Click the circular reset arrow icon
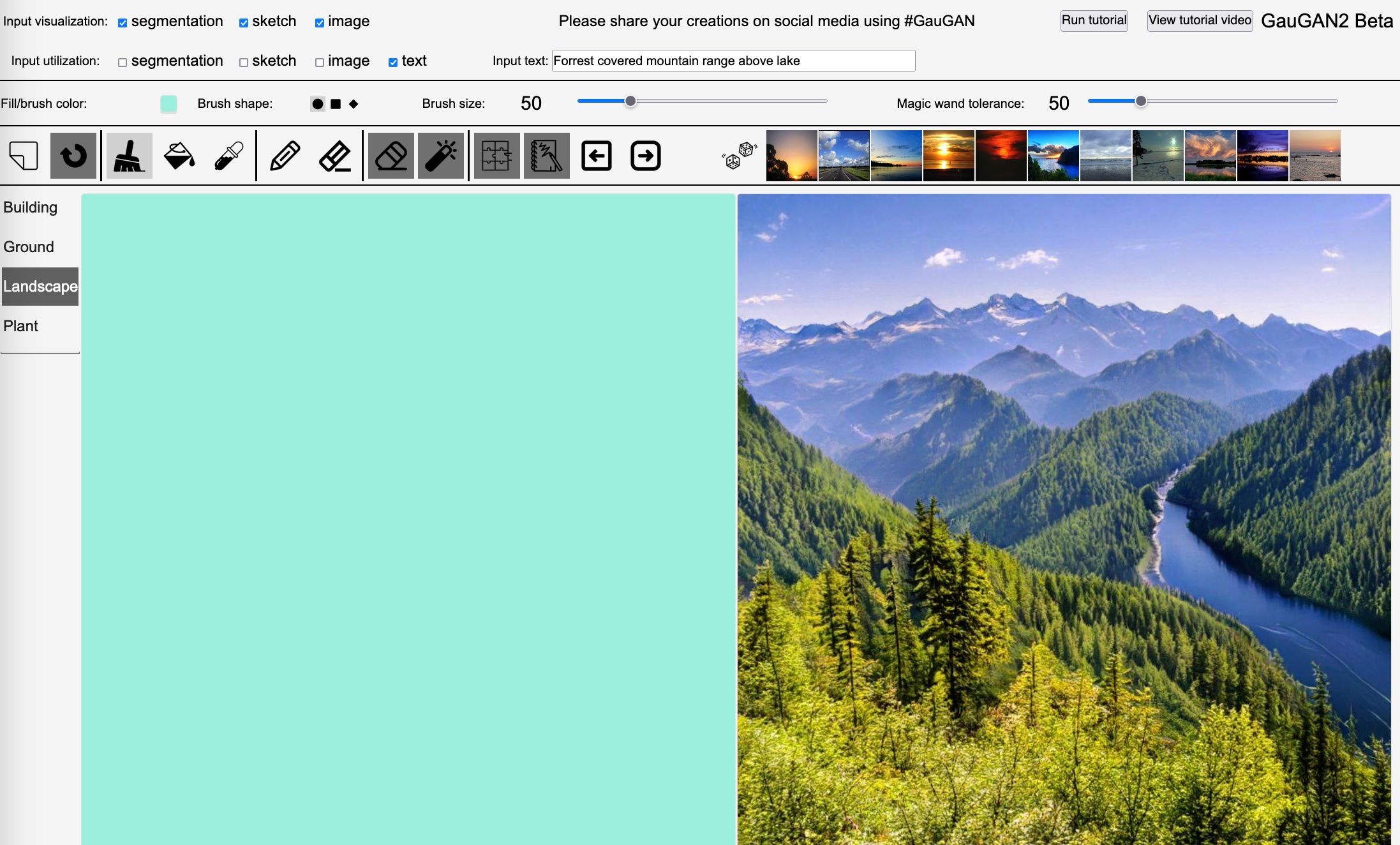Image resolution: width=1400 pixels, height=845 pixels. pyautogui.click(x=73, y=156)
